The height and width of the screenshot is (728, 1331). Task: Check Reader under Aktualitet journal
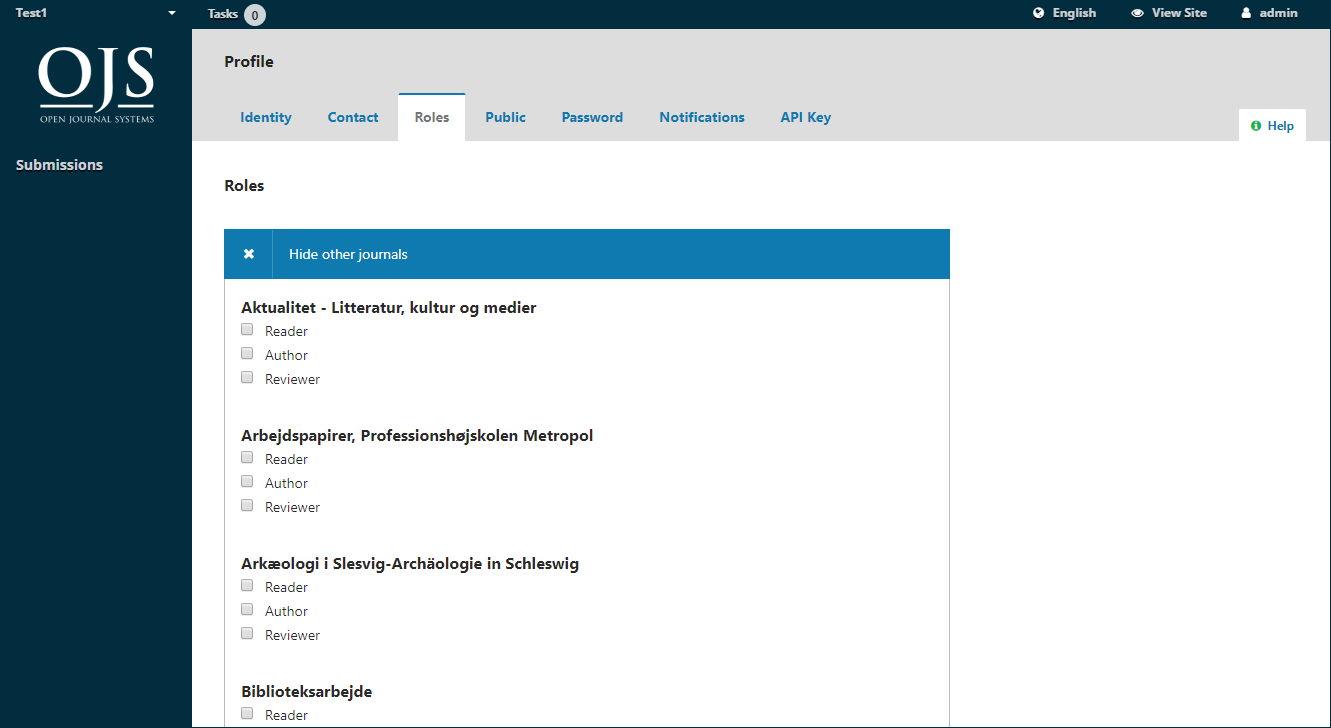coord(247,330)
